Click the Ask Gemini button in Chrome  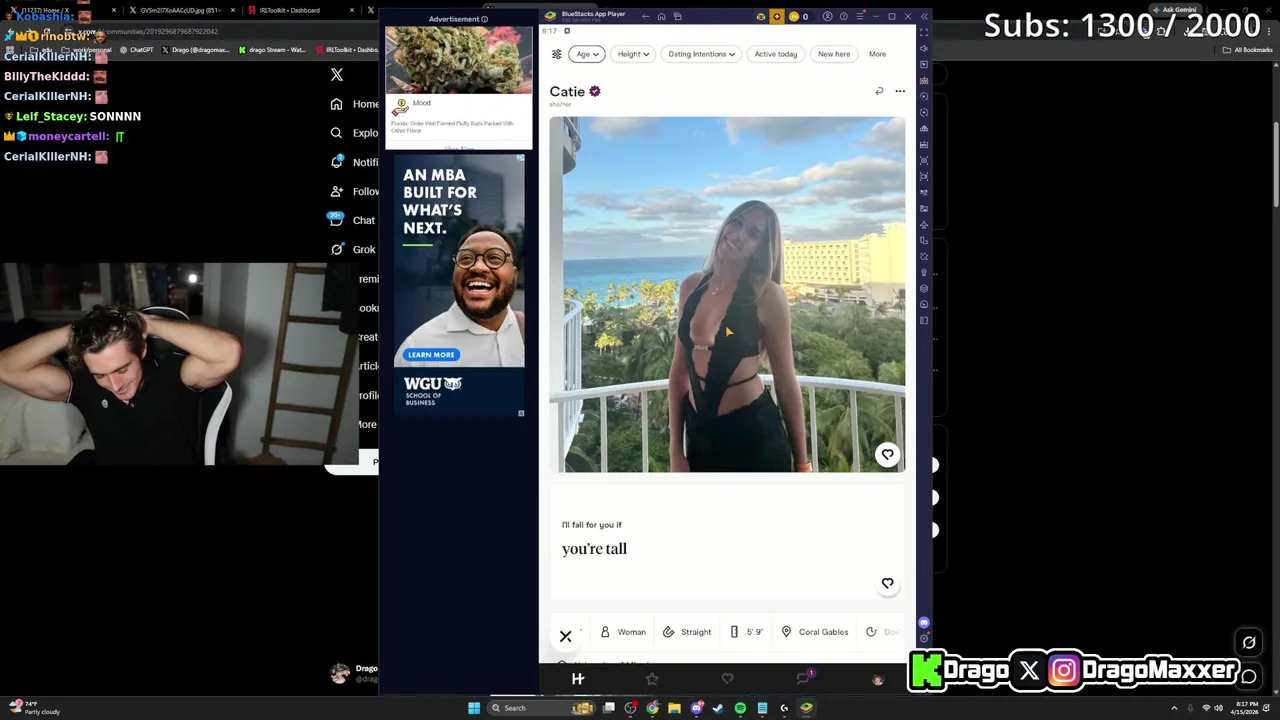[1175, 10]
